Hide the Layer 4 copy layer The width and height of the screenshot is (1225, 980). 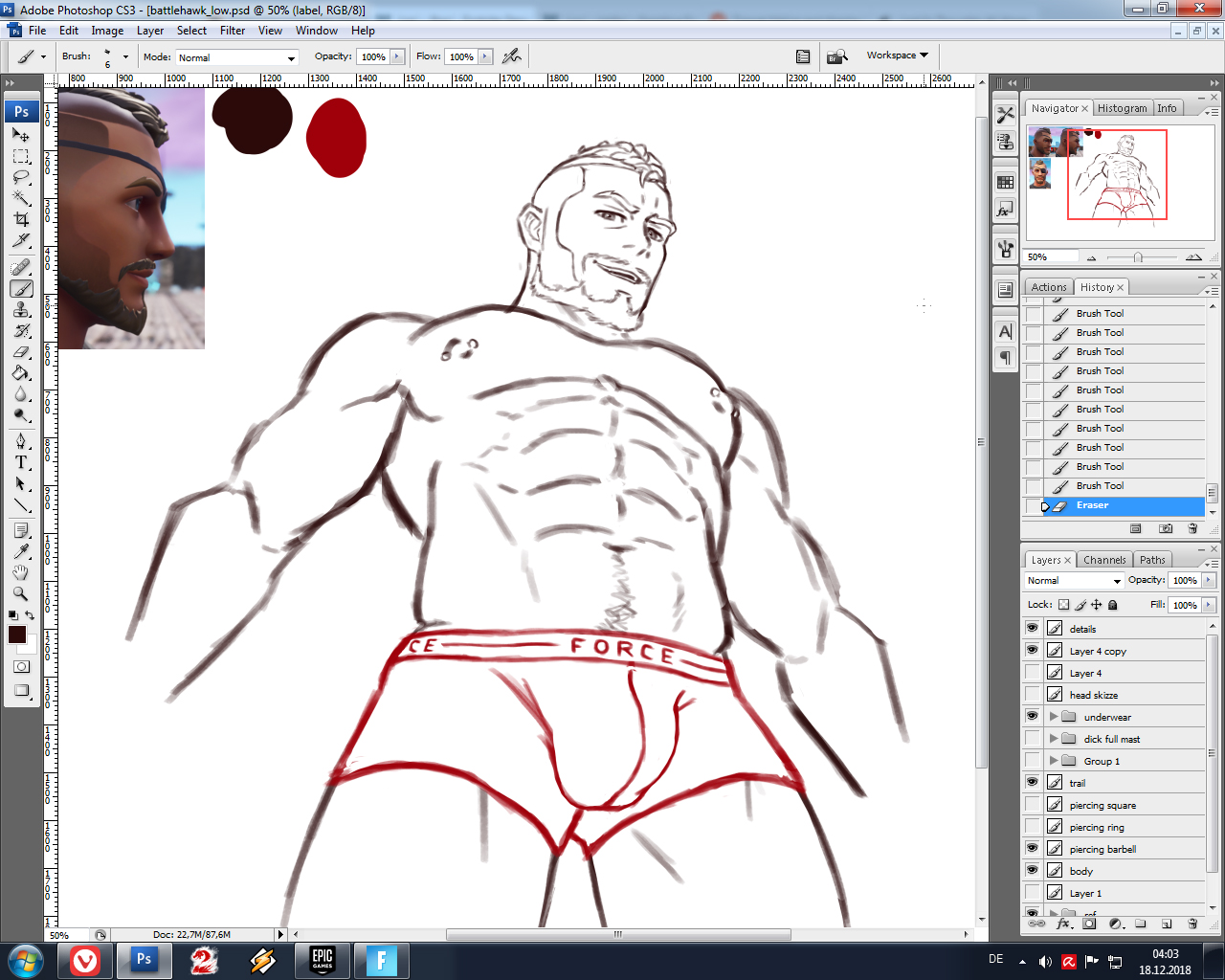pos(1032,650)
